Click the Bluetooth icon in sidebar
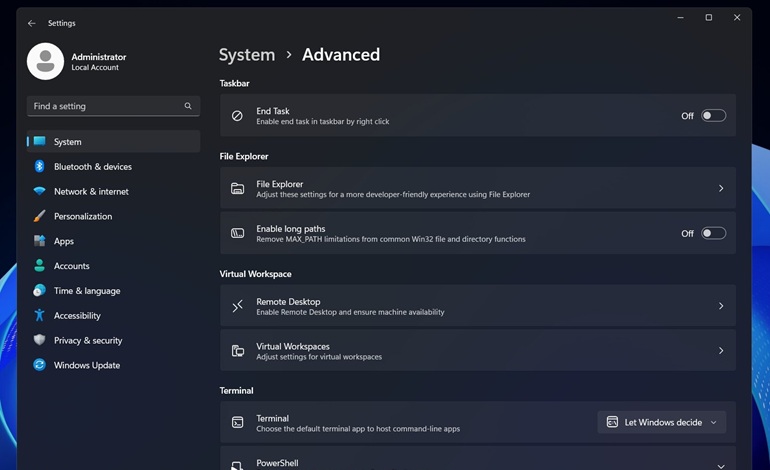Image resolution: width=770 pixels, height=470 pixels. coord(40,166)
